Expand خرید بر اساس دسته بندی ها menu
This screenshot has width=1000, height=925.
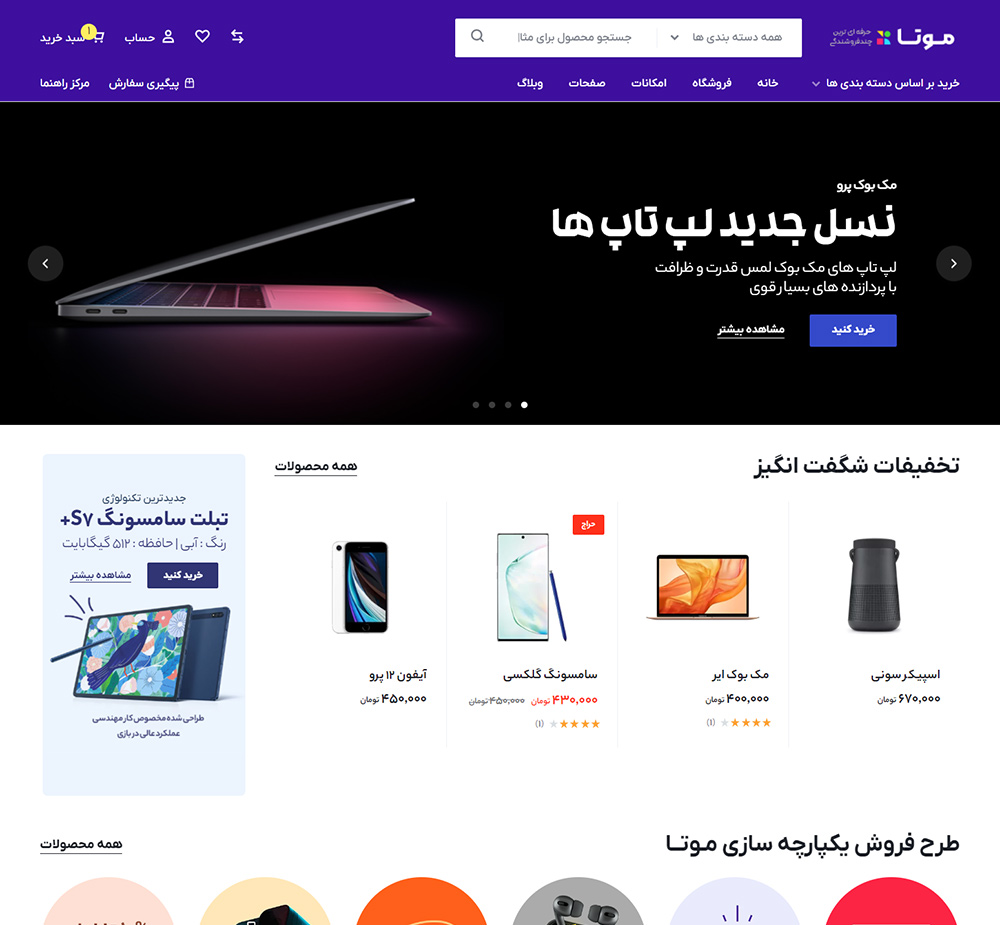click(885, 83)
